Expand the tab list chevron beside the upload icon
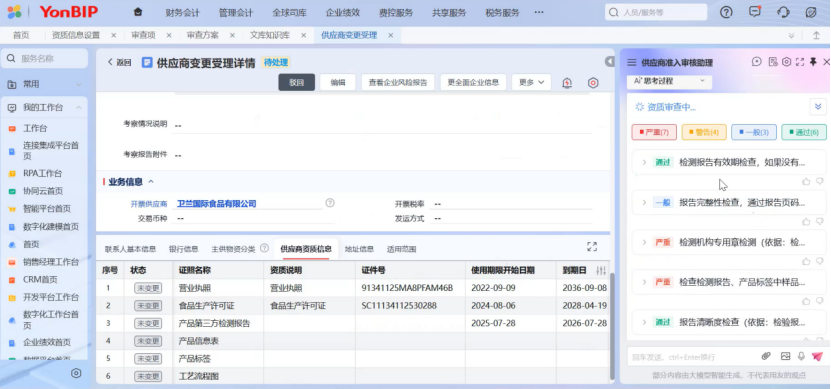Viewport: 831px width, 389px height. [x=791, y=36]
